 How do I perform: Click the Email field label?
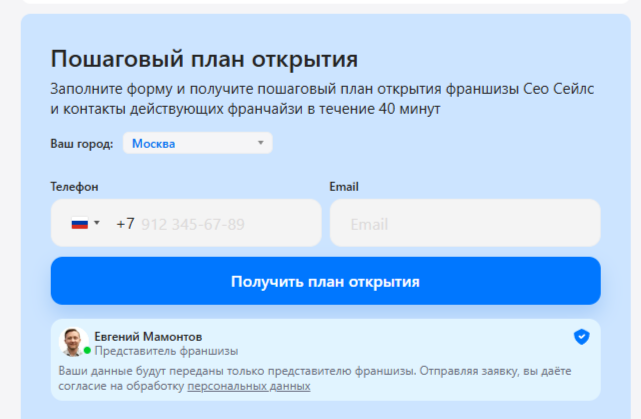pyautogui.click(x=344, y=187)
